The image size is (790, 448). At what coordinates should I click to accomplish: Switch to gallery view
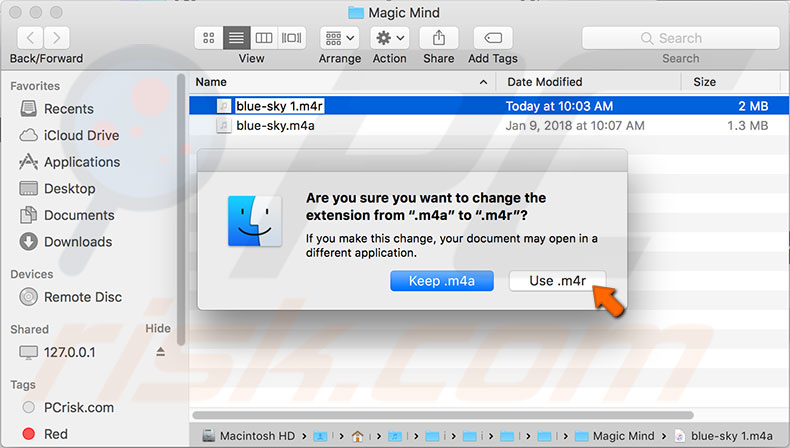pyautogui.click(x=292, y=38)
